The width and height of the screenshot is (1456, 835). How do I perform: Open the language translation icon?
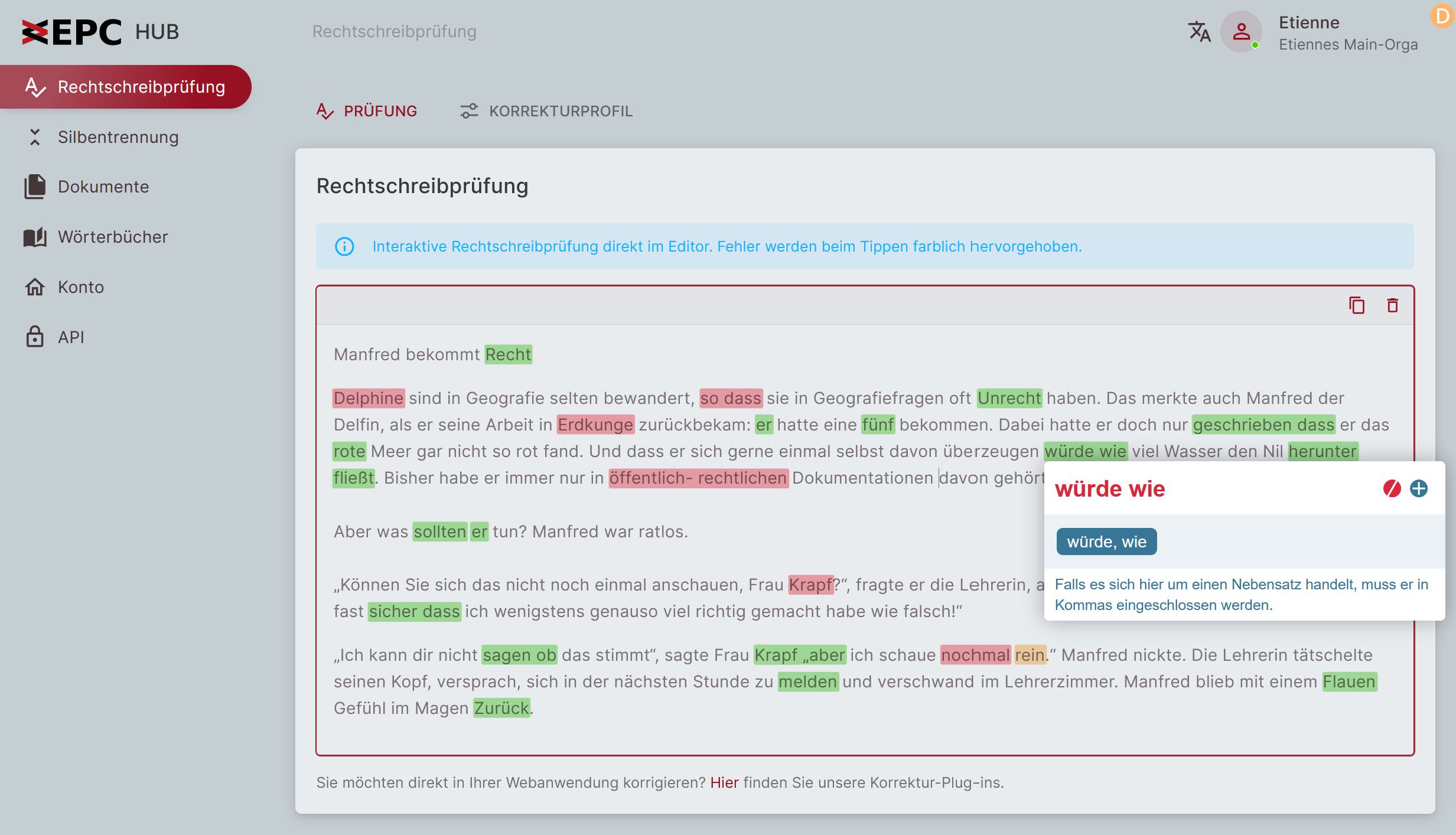coord(1199,32)
